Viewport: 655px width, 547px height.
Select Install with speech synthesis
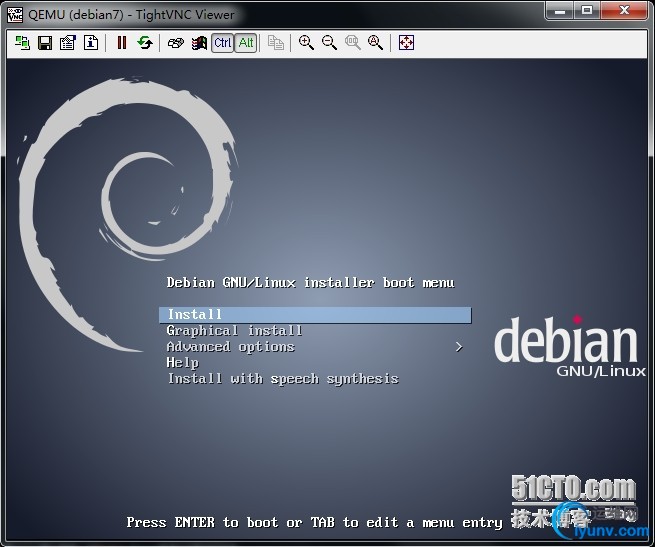pyautogui.click(x=283, y=379)
